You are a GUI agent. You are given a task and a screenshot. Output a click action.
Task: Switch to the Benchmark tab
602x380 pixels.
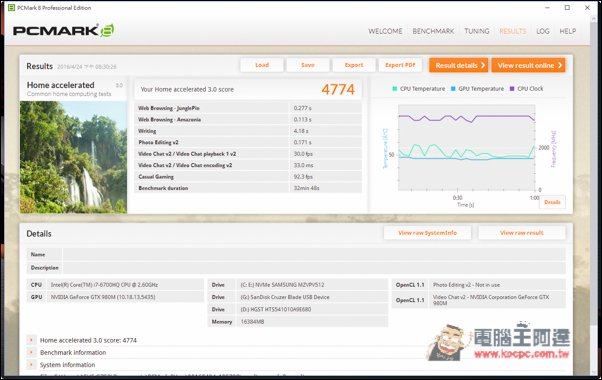pyautogui.click(x=433, y=31)
